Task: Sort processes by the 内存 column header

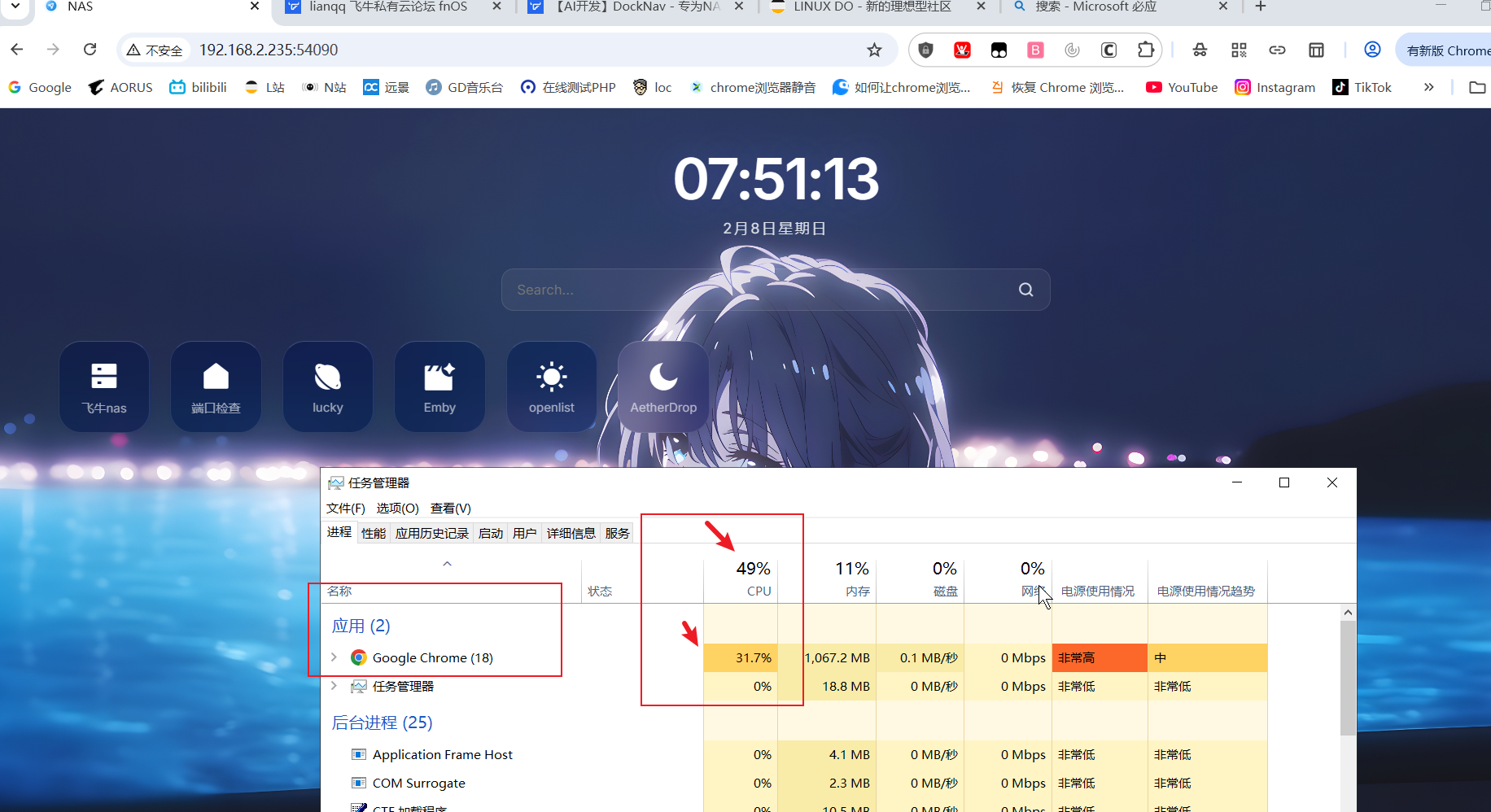Action: click(828, 580)
